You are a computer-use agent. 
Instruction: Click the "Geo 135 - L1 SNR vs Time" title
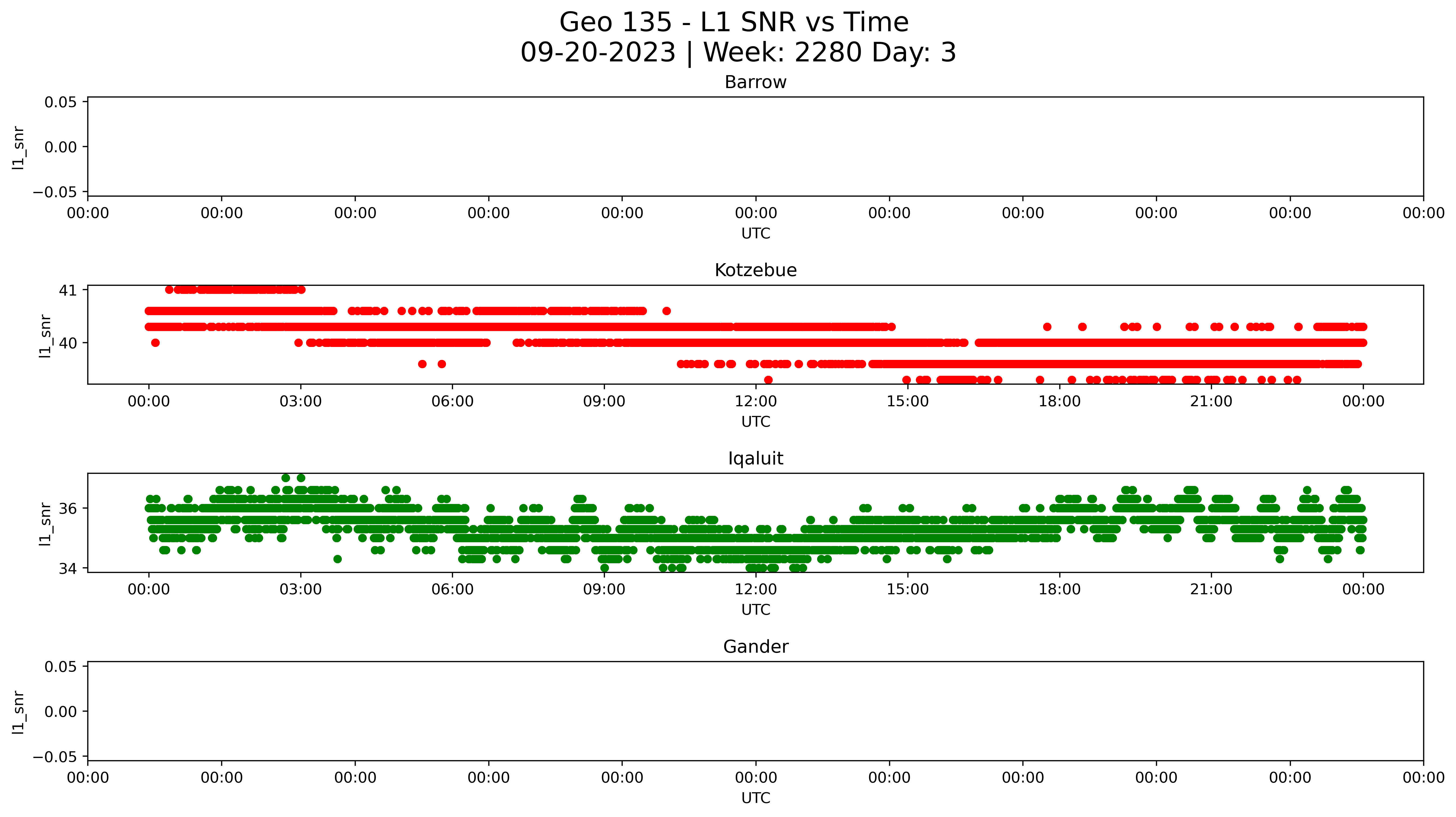(734, 23)
